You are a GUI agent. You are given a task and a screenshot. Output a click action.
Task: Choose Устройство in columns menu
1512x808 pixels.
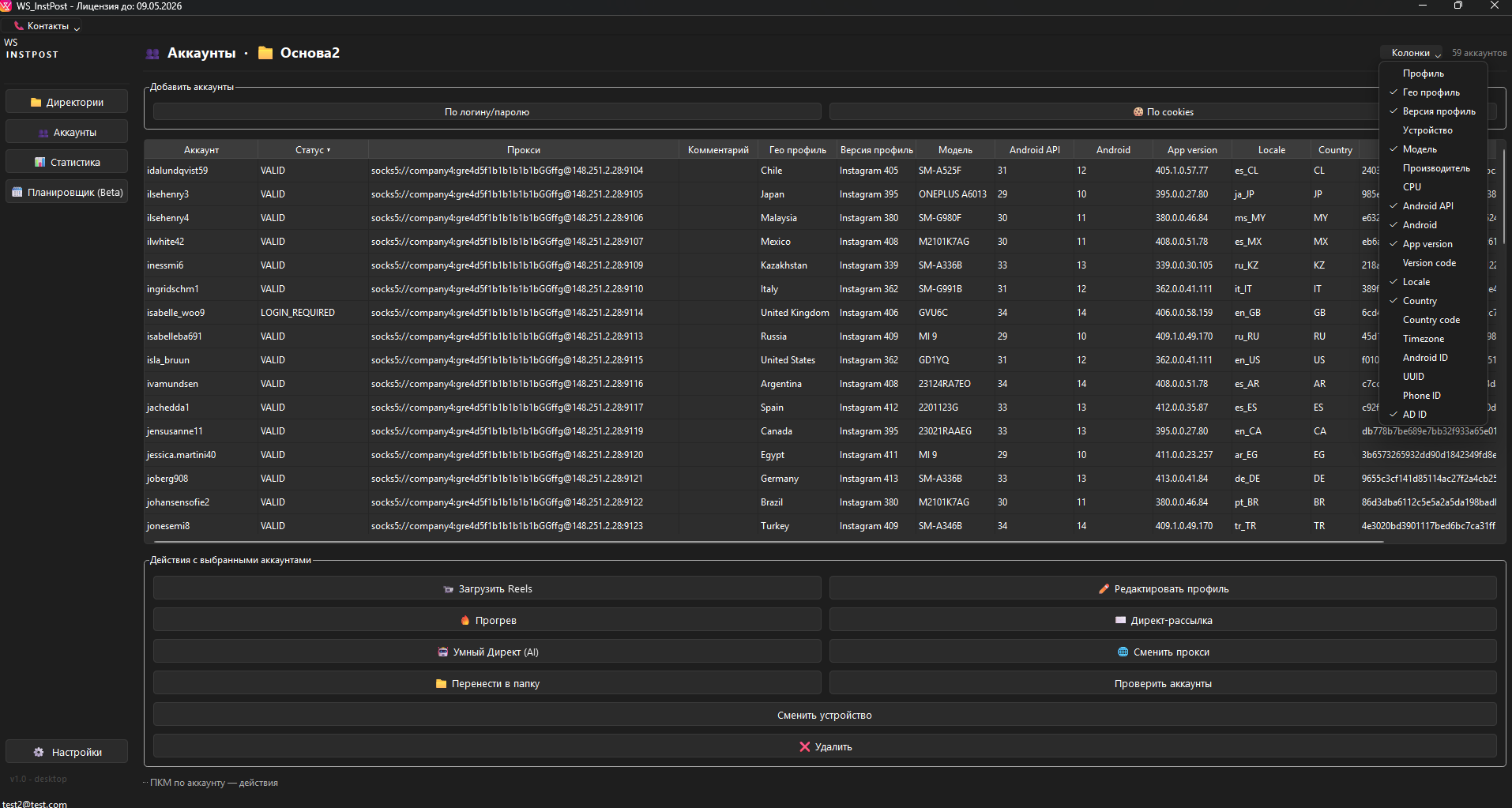click(1427, 130)
